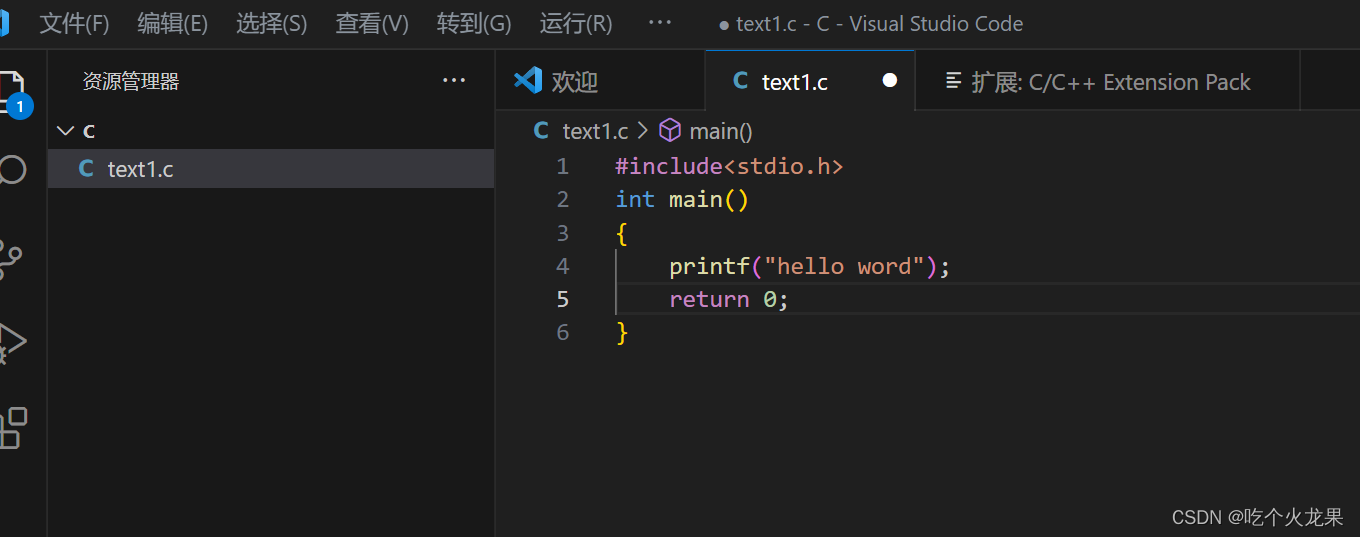The height and width of the screenshot is (537, 1360).
Task: Click the C file icon beside text1.c in explorer
Action: pos(86,169)
